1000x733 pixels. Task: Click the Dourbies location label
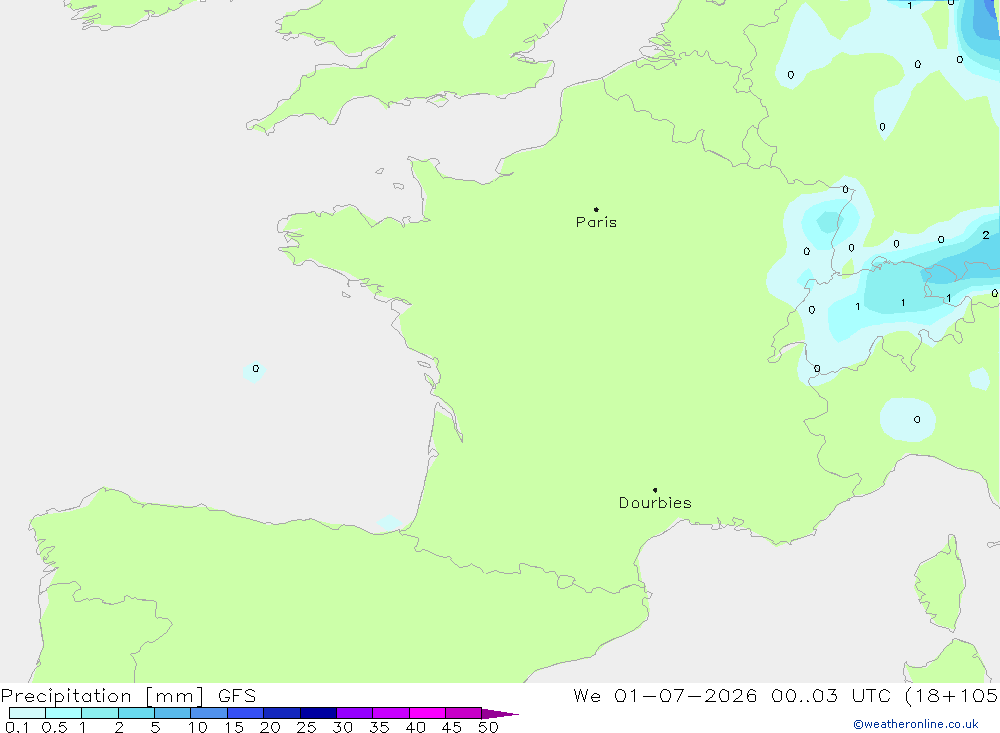655,503
